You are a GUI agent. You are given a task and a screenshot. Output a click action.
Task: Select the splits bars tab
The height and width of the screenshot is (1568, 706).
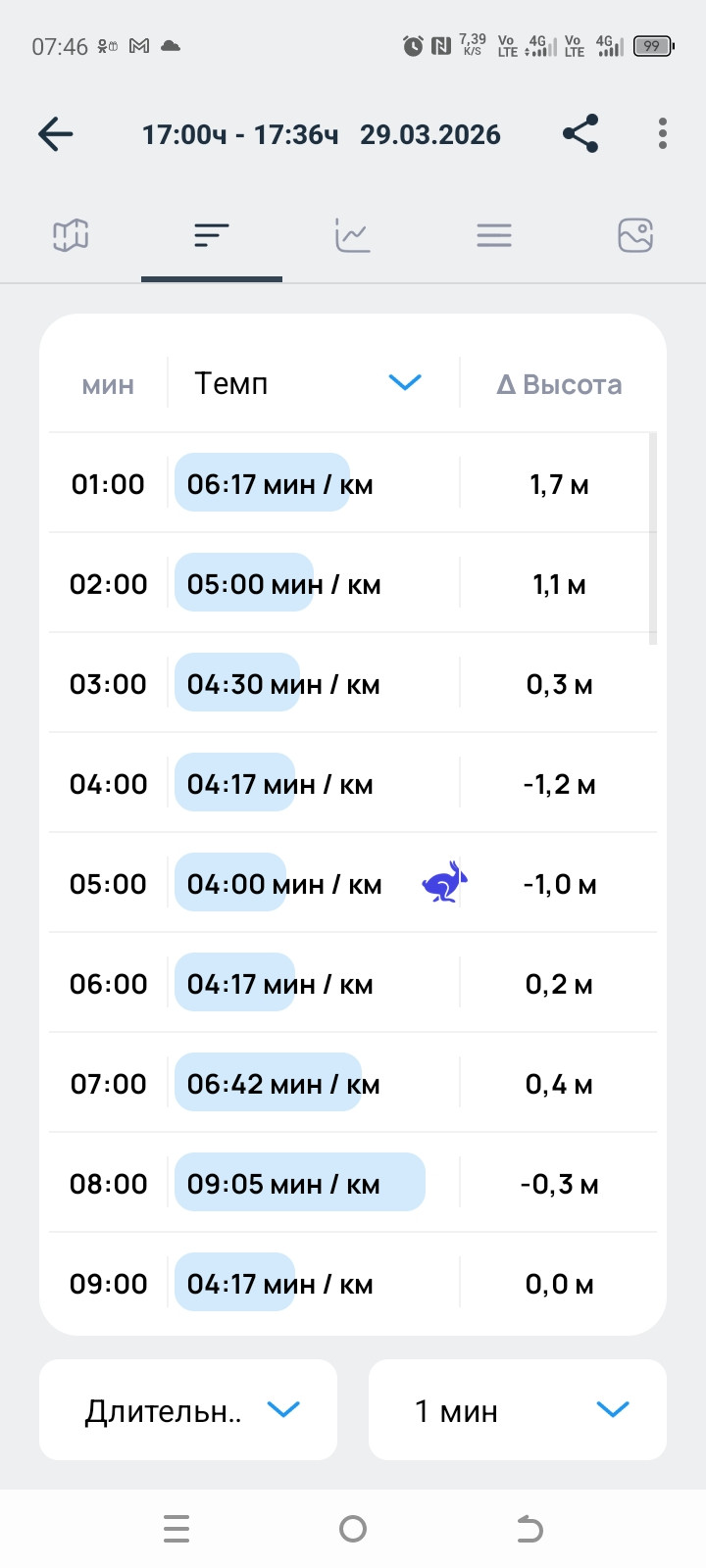coord(212,235)
